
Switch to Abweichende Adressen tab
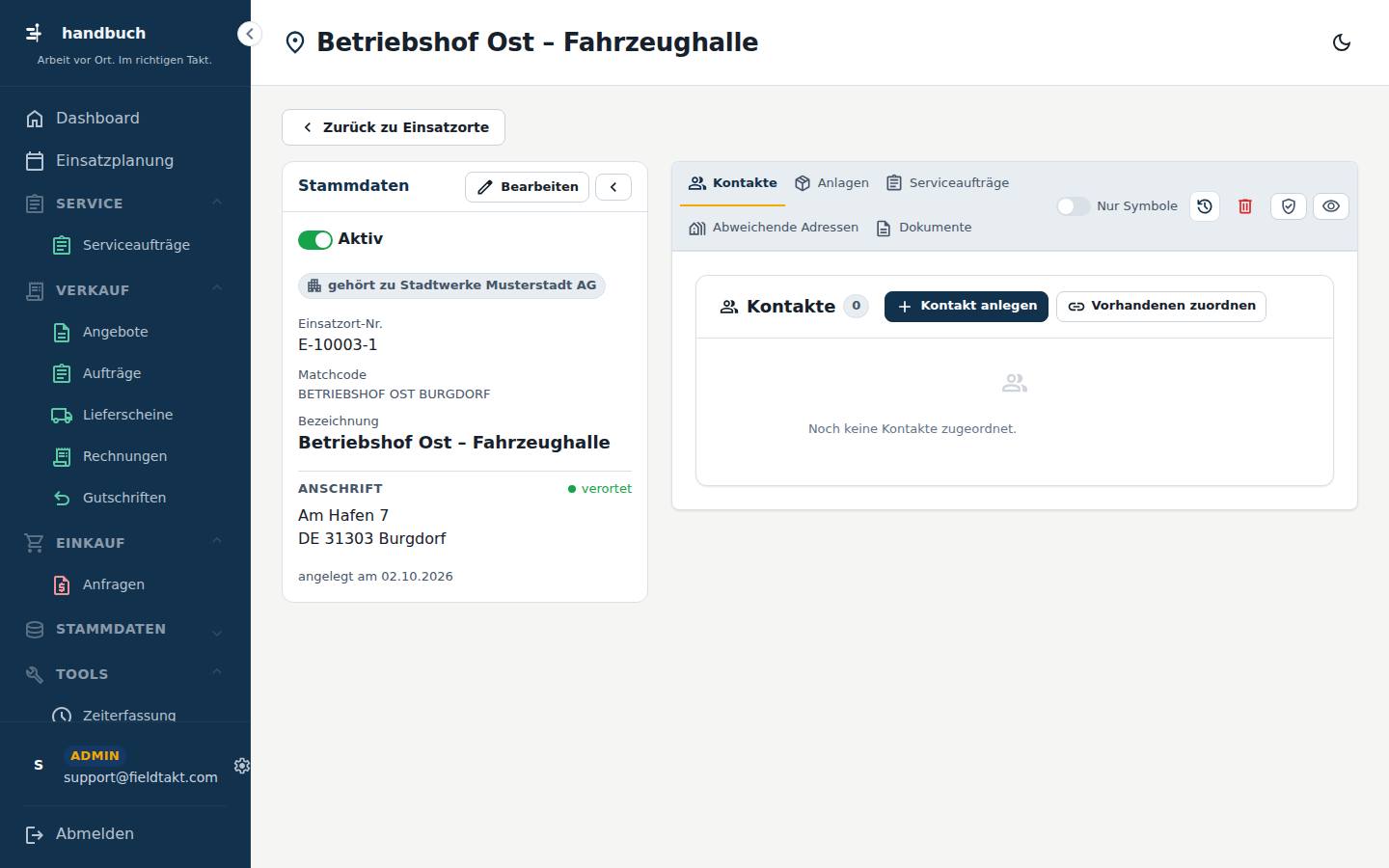[x=774, y=228]
